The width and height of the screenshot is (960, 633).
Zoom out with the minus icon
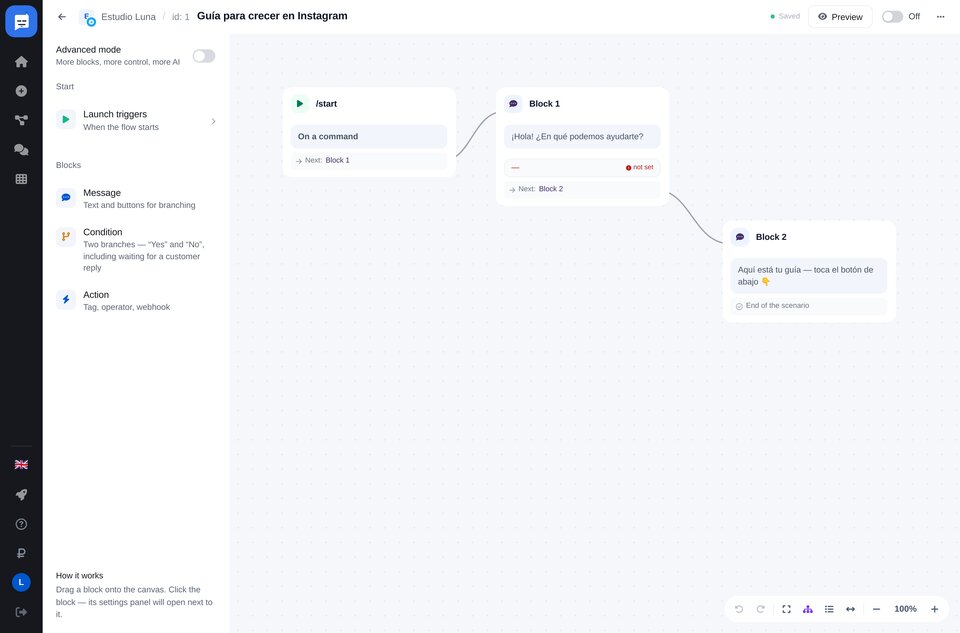[876, 609]
